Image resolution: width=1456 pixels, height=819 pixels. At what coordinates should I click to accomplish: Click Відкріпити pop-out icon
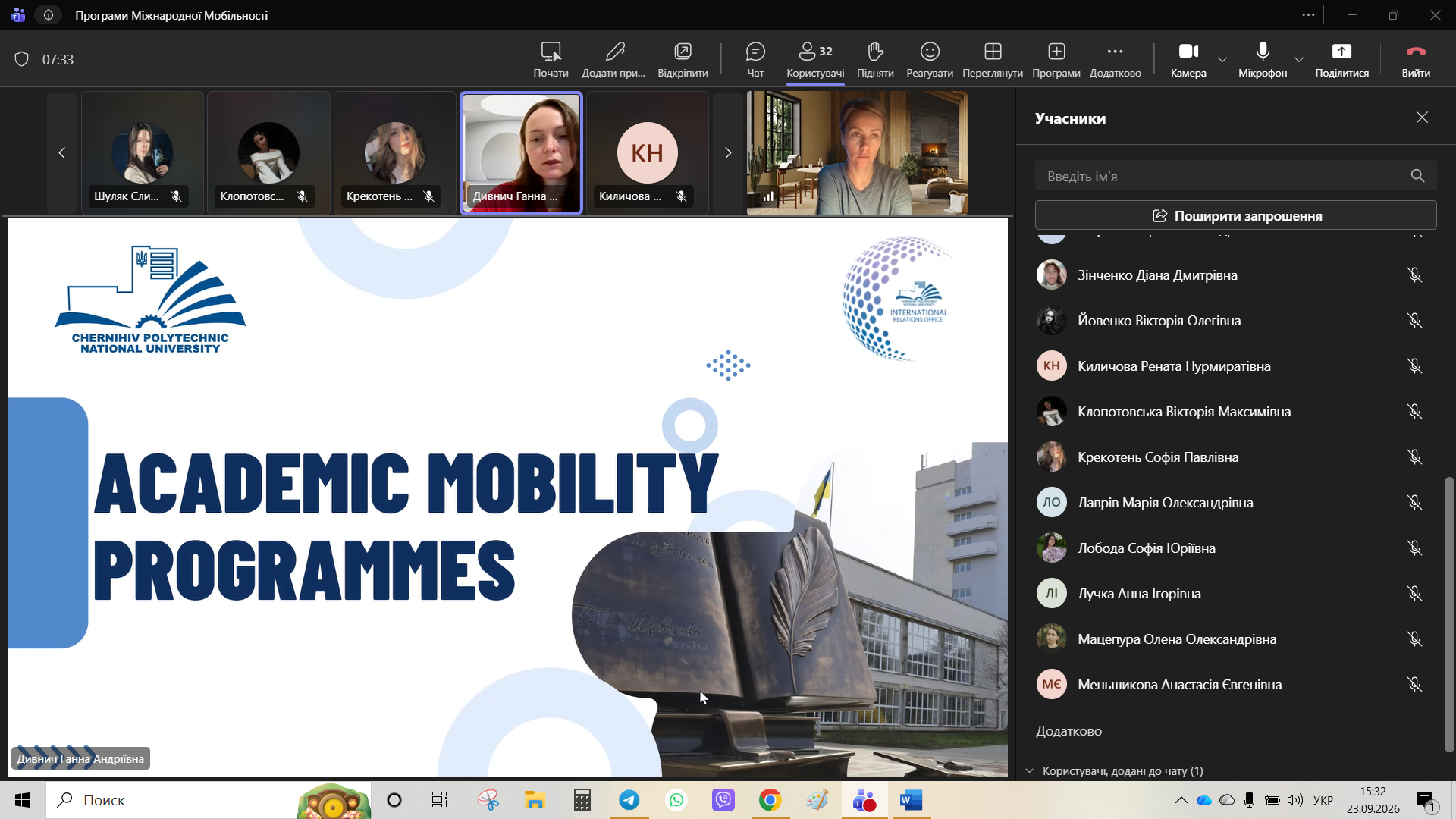pos(682,59)
